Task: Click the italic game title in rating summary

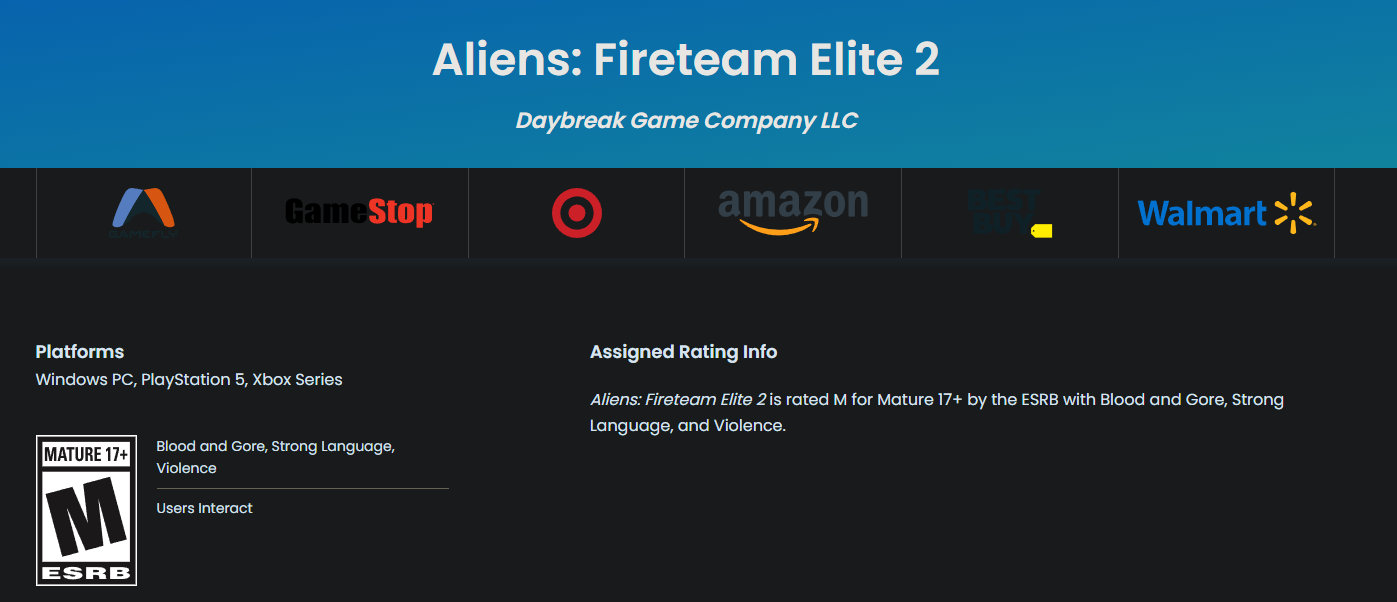Action: (x=678, y=400)
